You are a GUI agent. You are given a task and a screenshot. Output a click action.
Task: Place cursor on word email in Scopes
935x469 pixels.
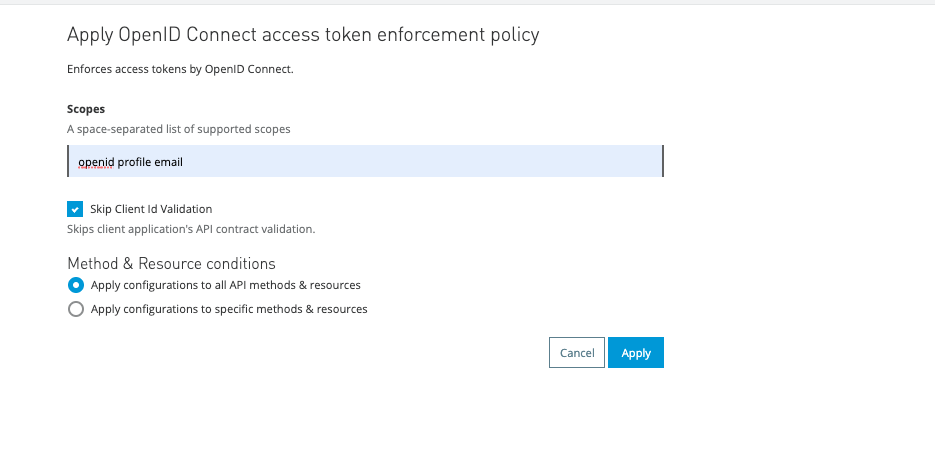tap(169, 162)
